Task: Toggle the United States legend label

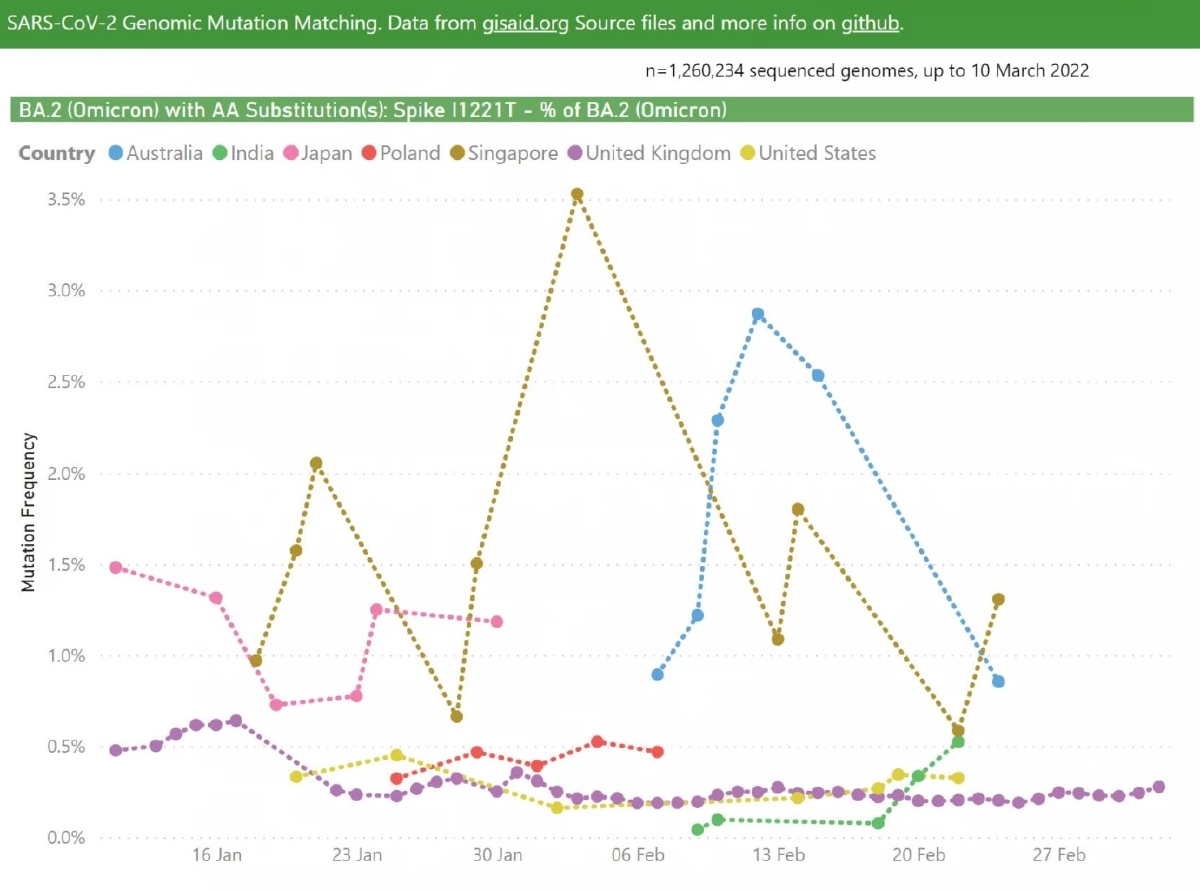Action: point(817,154)
